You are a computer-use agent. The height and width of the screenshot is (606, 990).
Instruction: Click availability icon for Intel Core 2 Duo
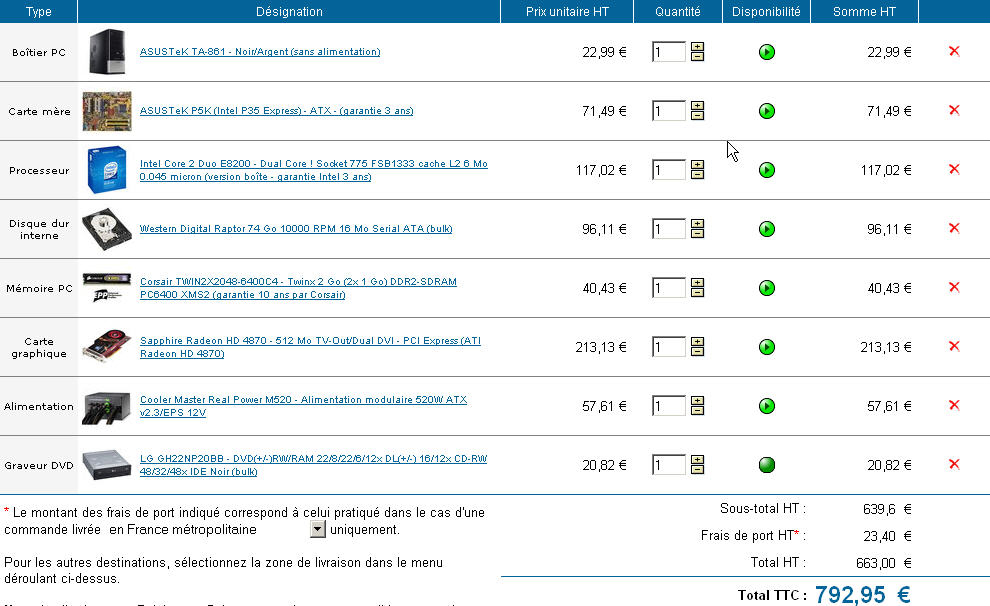point(766,170)
